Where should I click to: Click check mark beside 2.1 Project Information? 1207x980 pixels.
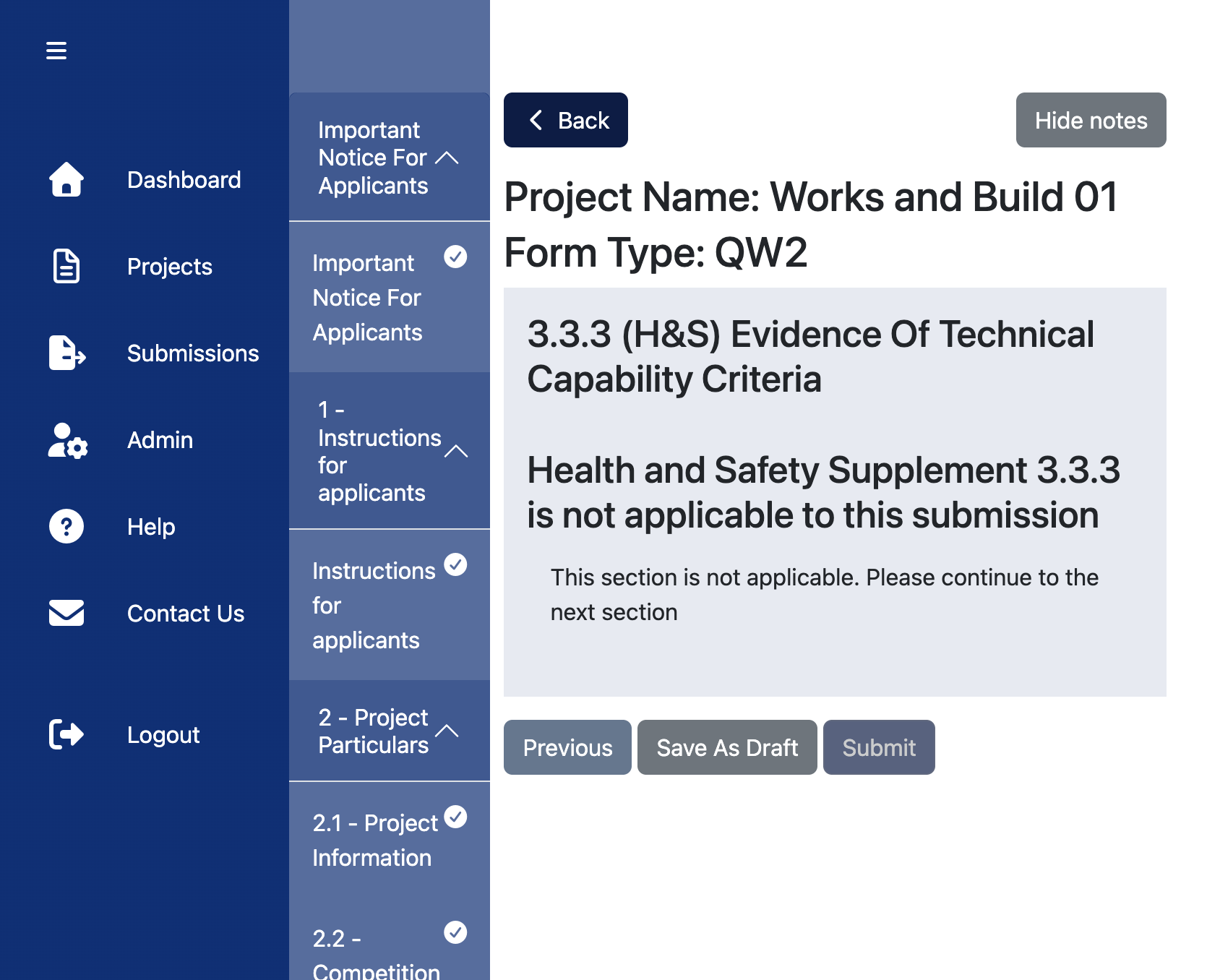coord(455,817)
